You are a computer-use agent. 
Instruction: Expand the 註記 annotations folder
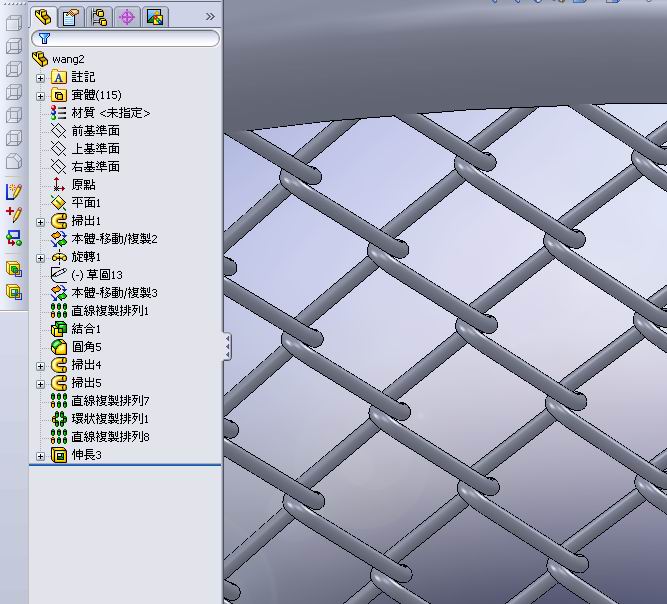click(40, 78)
